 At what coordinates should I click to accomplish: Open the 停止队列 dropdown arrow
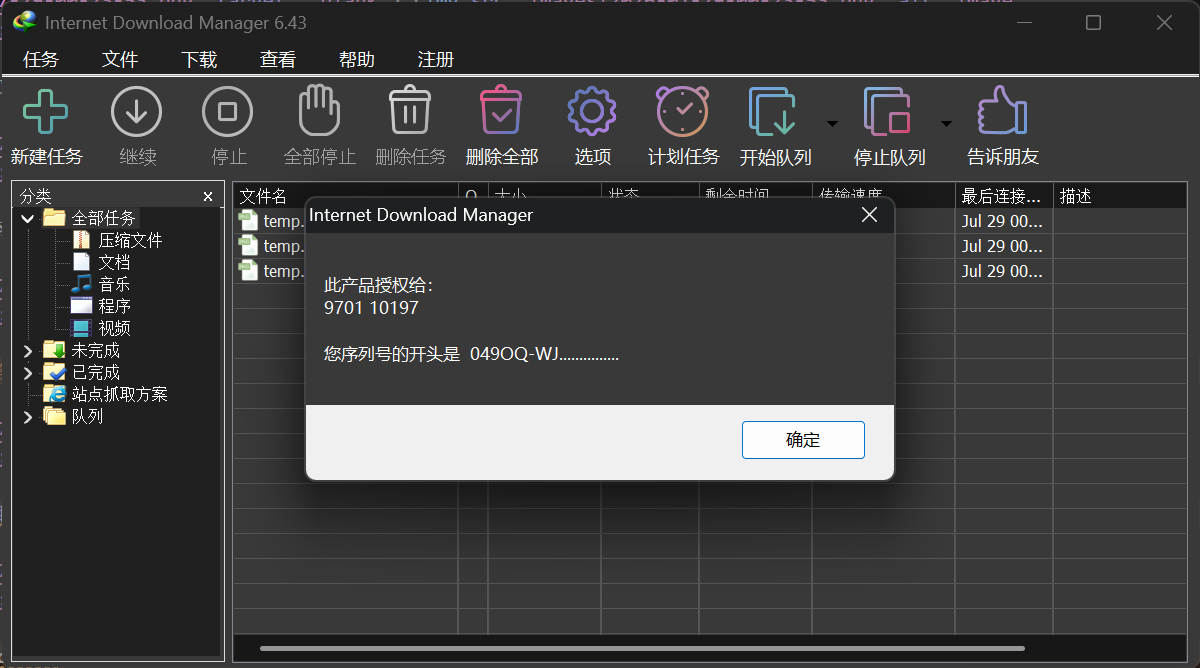(x=946, y=124)
